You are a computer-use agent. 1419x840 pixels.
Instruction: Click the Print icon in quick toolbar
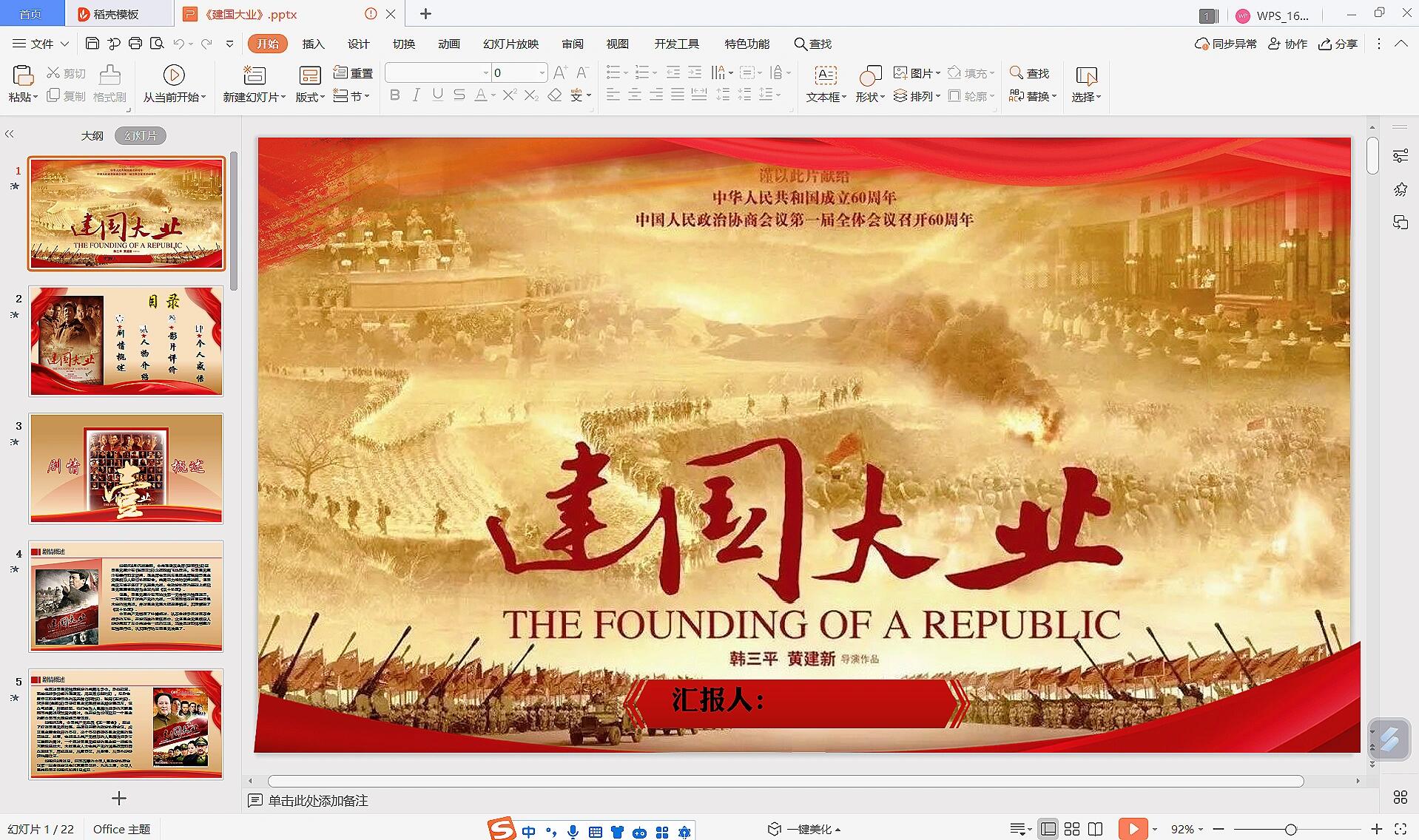point(135,44)
